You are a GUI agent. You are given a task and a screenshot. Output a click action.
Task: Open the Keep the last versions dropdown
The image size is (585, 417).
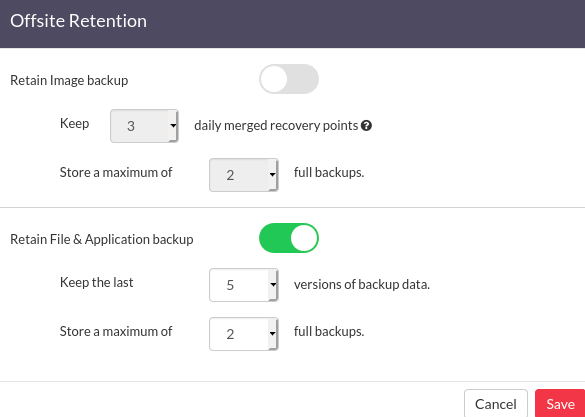click(244, 285)
